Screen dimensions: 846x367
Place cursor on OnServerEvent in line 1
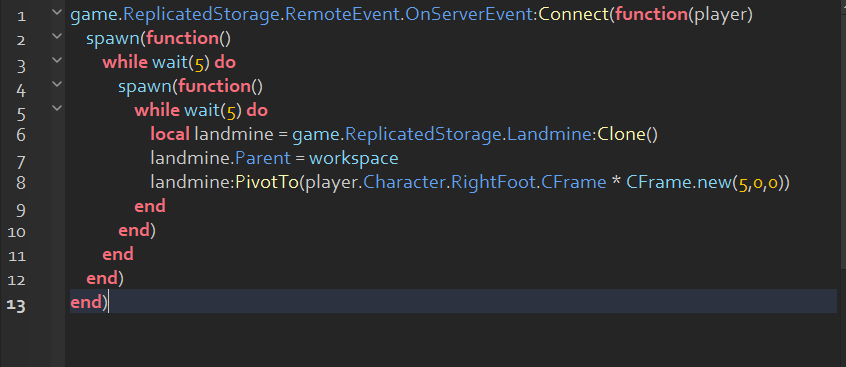(x=469, y=15)
